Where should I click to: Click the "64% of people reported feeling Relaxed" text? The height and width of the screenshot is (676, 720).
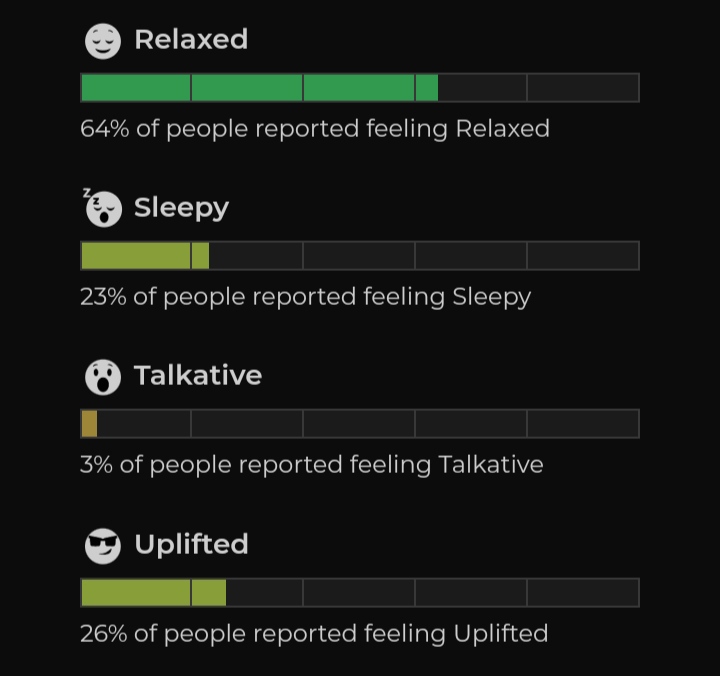315,129
